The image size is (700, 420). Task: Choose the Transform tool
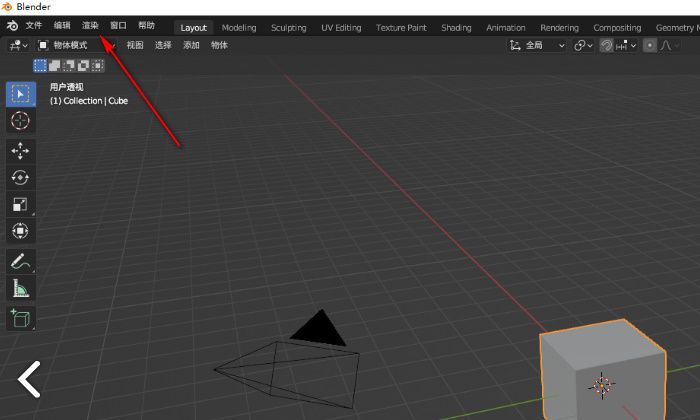[20, 231]
